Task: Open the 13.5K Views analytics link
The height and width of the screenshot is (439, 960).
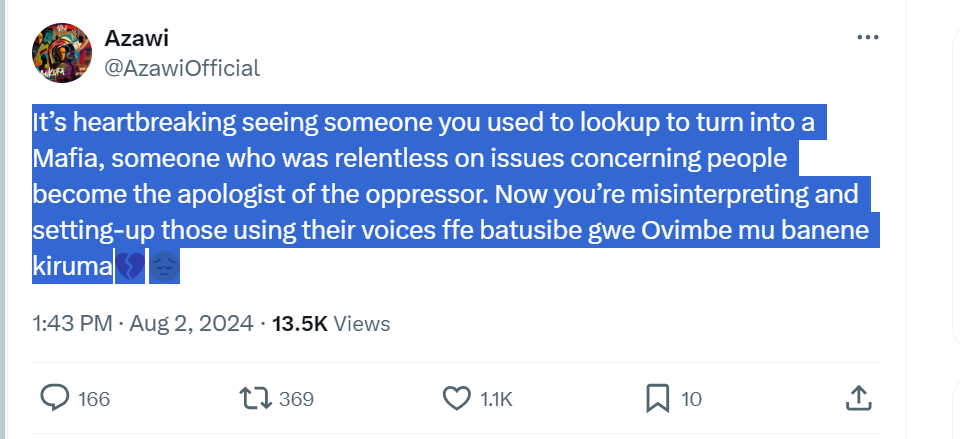Action: pos(330,323)
